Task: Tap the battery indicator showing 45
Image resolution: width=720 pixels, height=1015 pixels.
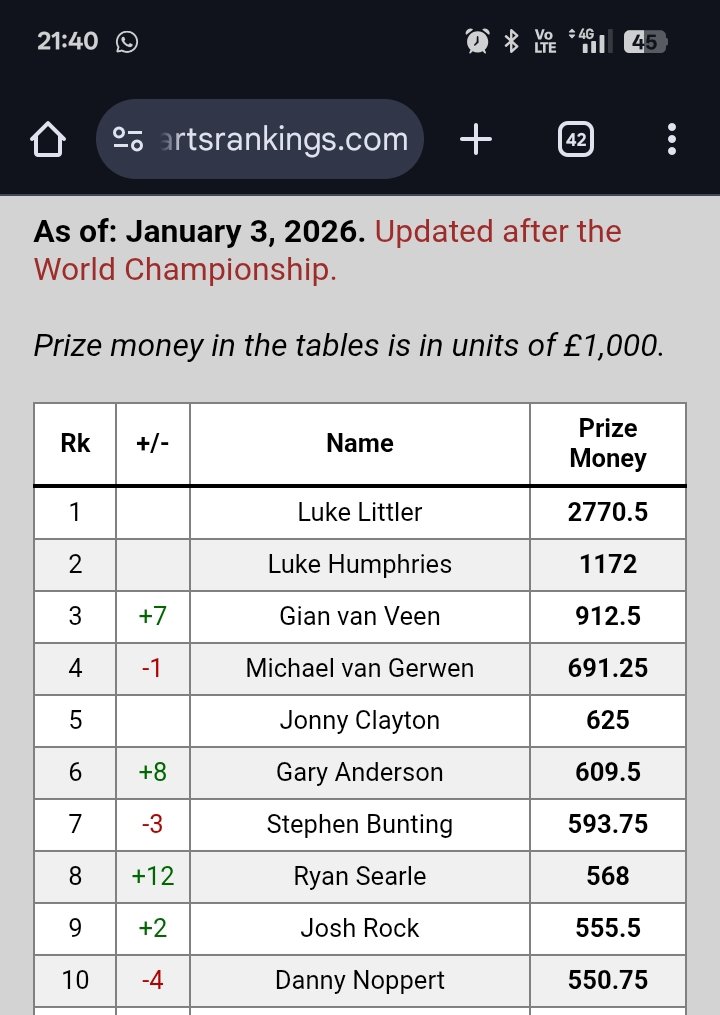Action: (x=645, y=42)
